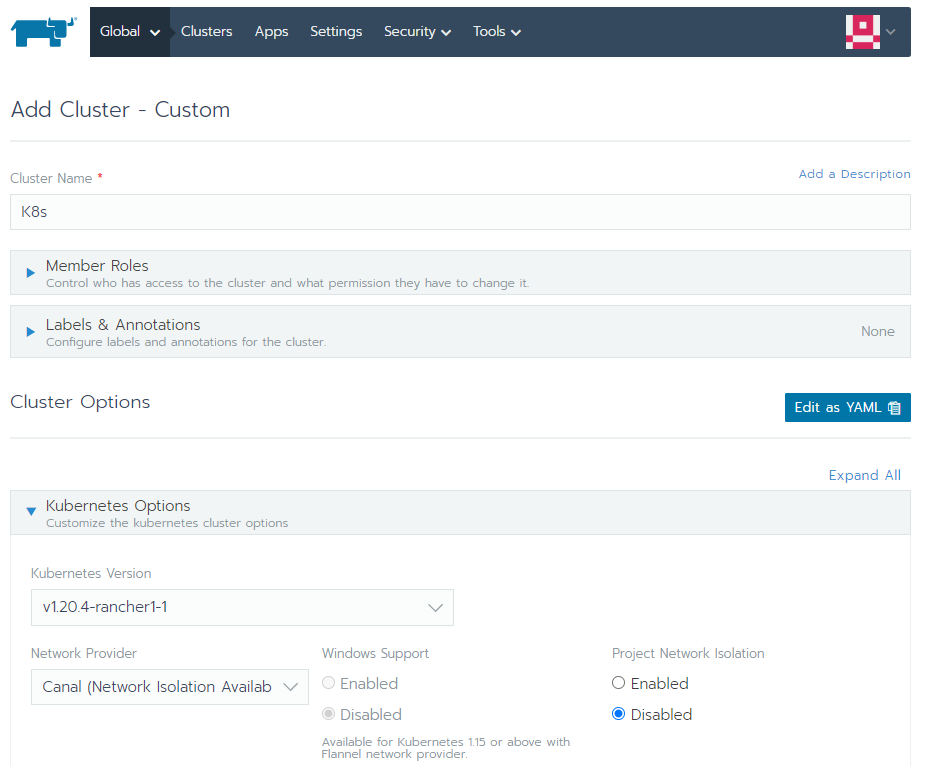Expand the Member Roles section

pos(460,272)
